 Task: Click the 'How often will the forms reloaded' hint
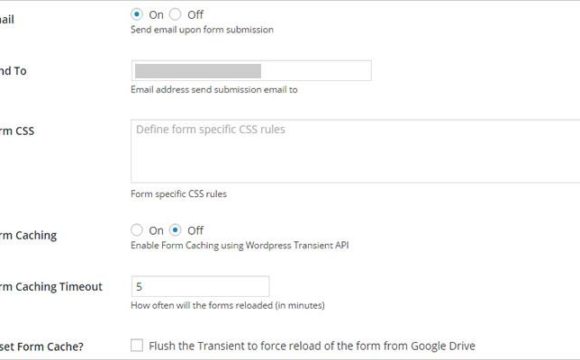point(227,305)
